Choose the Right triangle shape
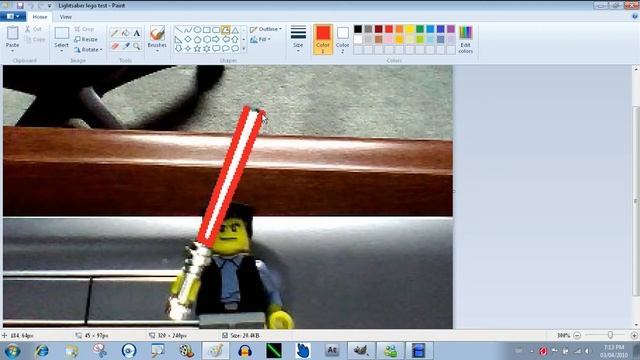This screenshot has height=360, width=640. [178, 40]
